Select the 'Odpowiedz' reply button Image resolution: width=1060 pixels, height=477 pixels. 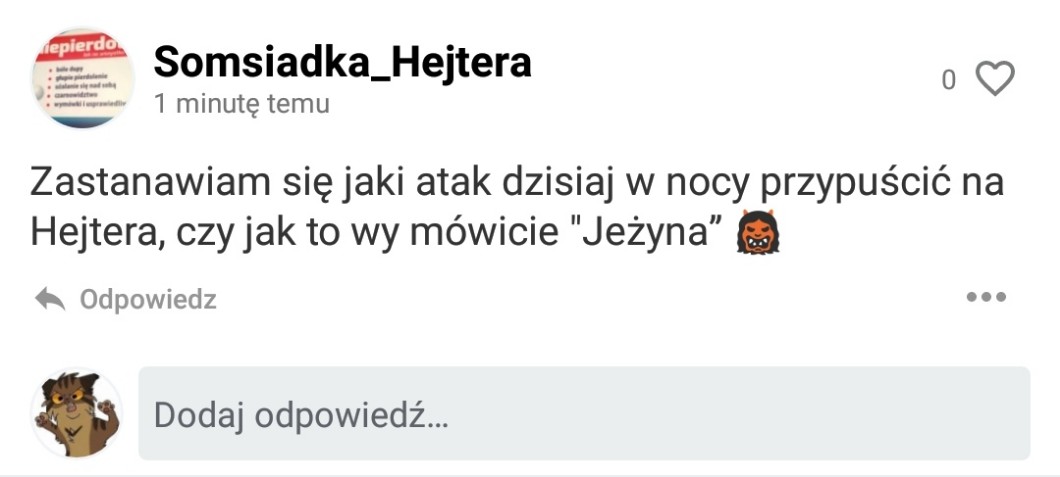tap(148, 299)
